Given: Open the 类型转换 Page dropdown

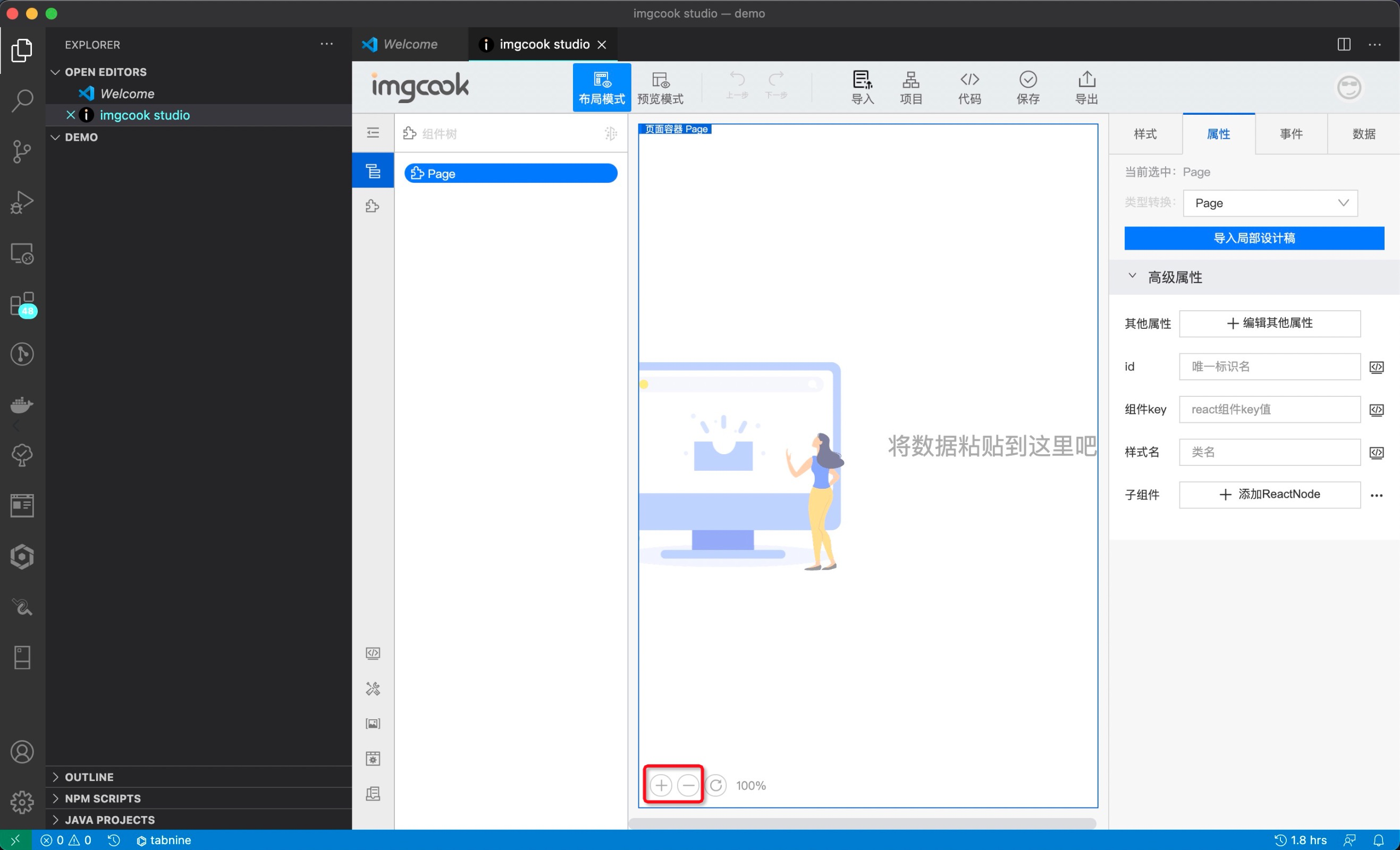Looking at the screenshot, I should click(1270, 203).
